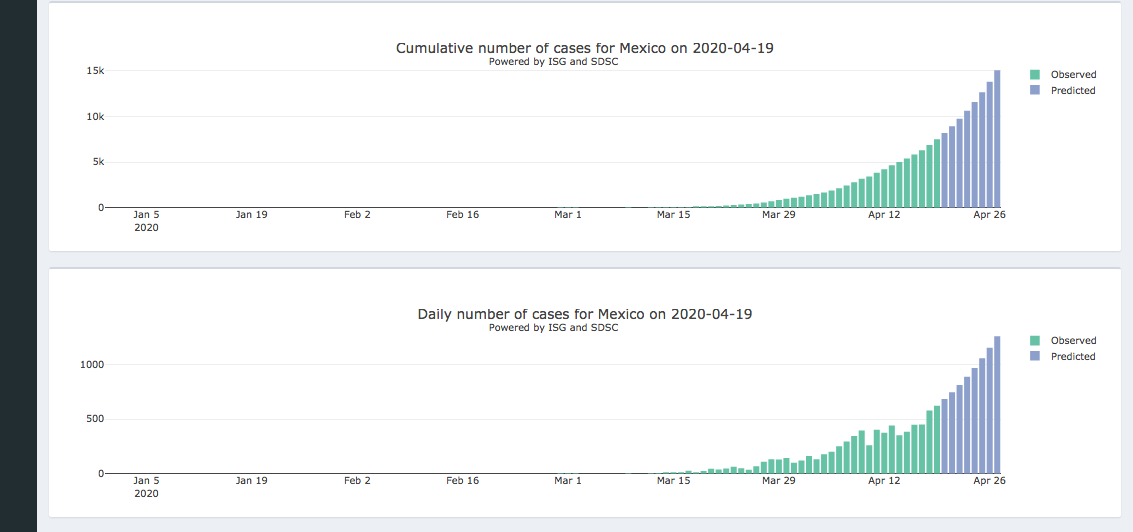Click blue Predicted swatch in Daily chart legend
This screenshot has height=532, width=1133.
1035,357
